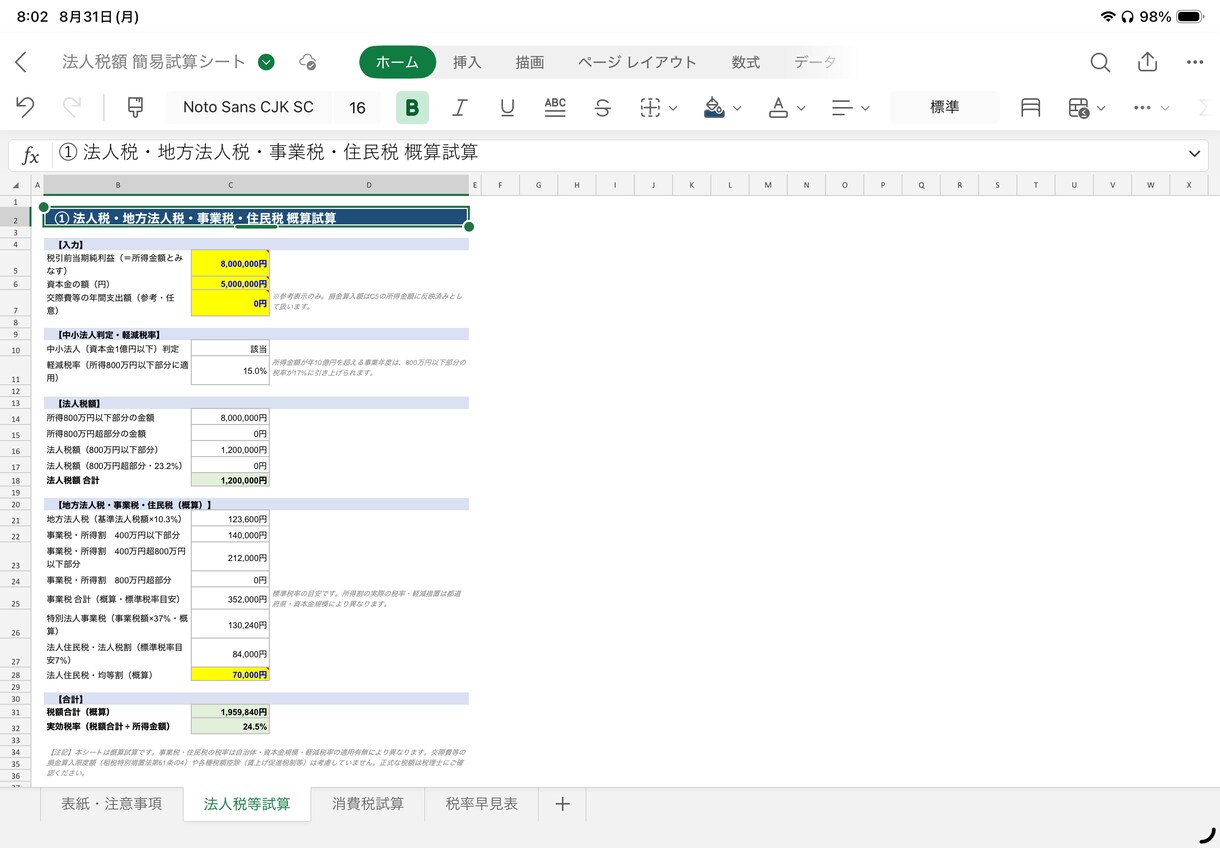
Task: Expand conditional formatting dropdown arrow
Action: 1101,108
